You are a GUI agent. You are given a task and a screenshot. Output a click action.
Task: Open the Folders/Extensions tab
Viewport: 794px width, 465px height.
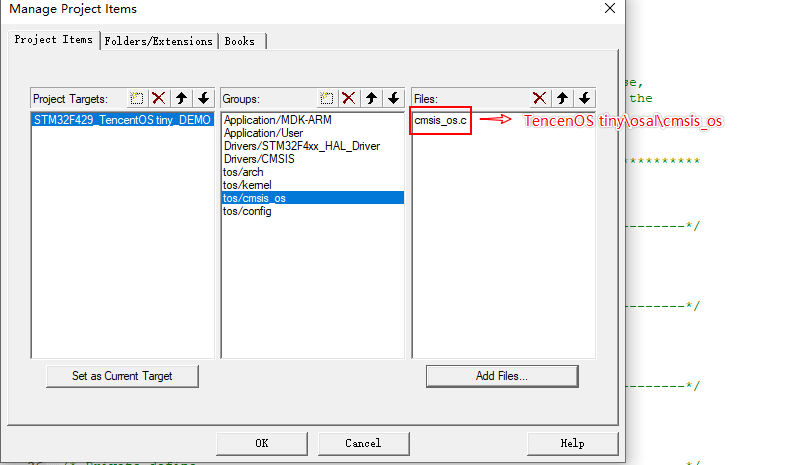158,41
